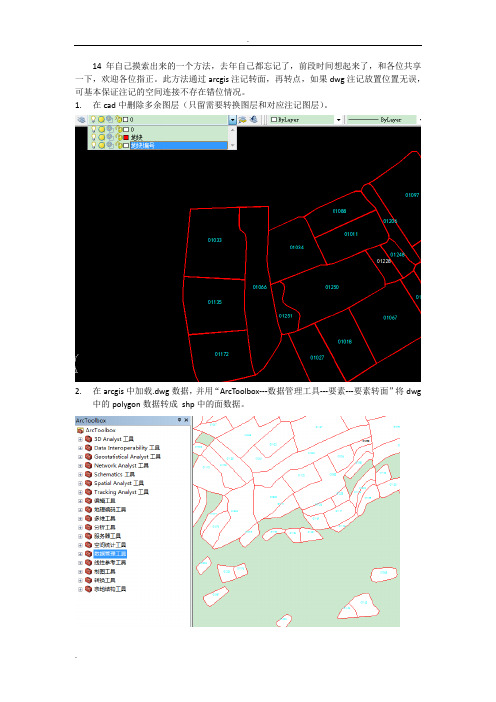Expand the Geostatistical Analyst tools node
496x702 pixels.
point(81,457)
